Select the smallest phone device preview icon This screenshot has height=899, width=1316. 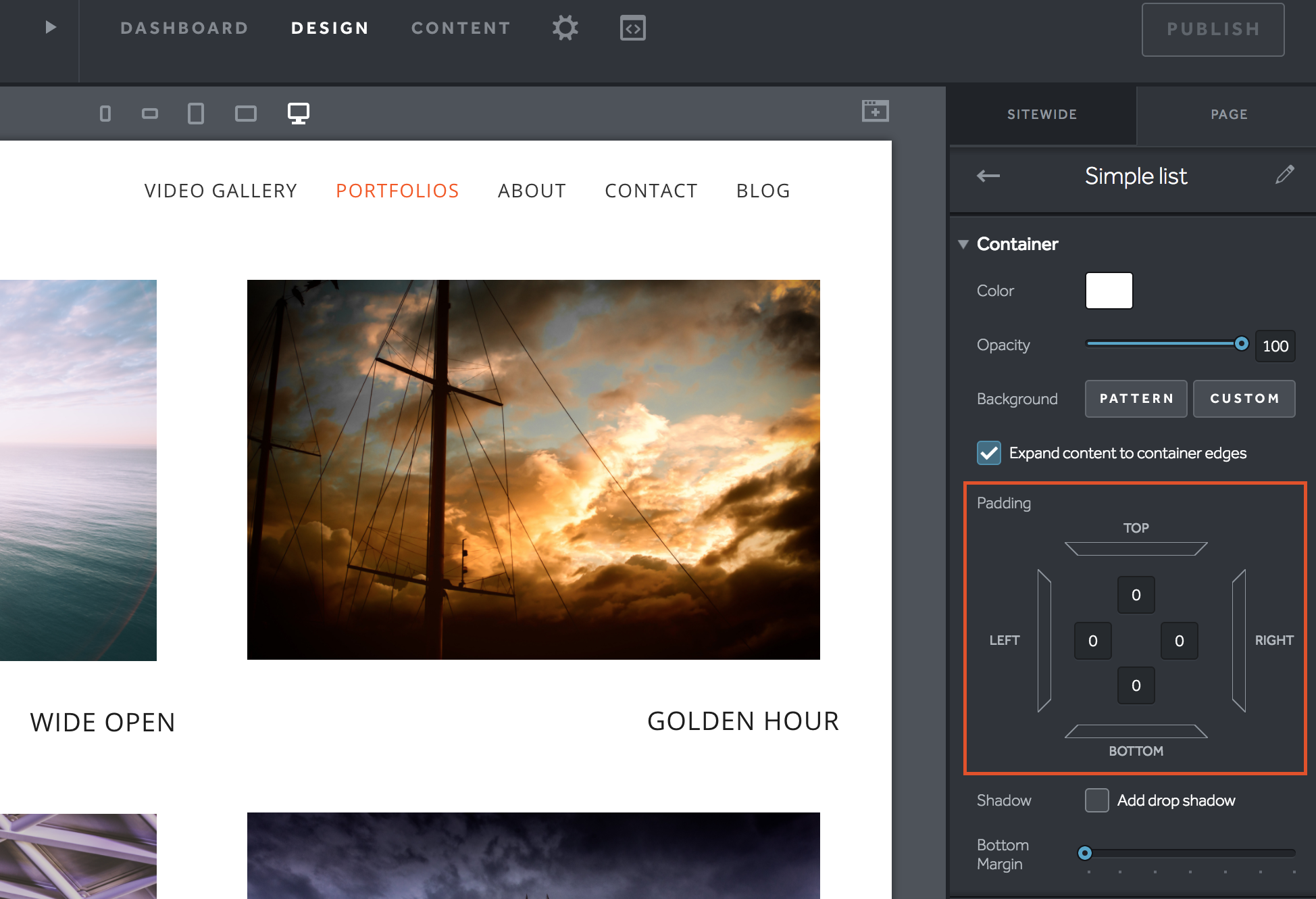pos(105,113)
